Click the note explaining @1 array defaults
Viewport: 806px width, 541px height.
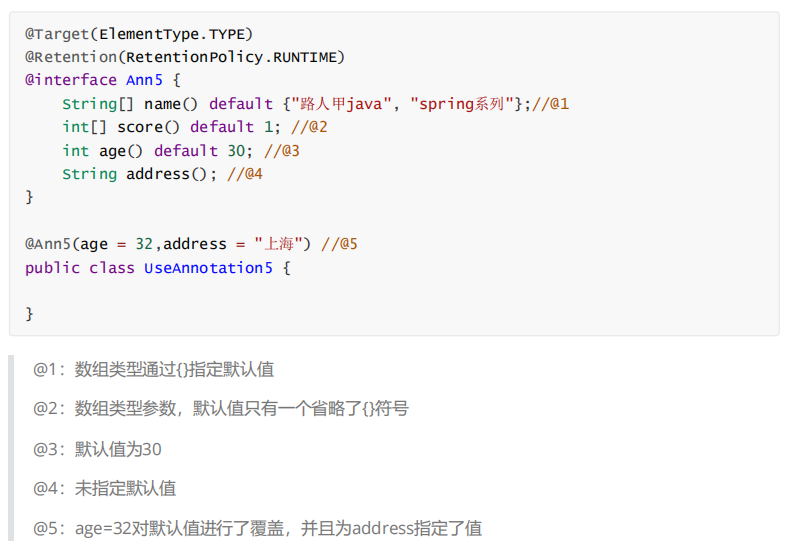(x=153, y=369)
